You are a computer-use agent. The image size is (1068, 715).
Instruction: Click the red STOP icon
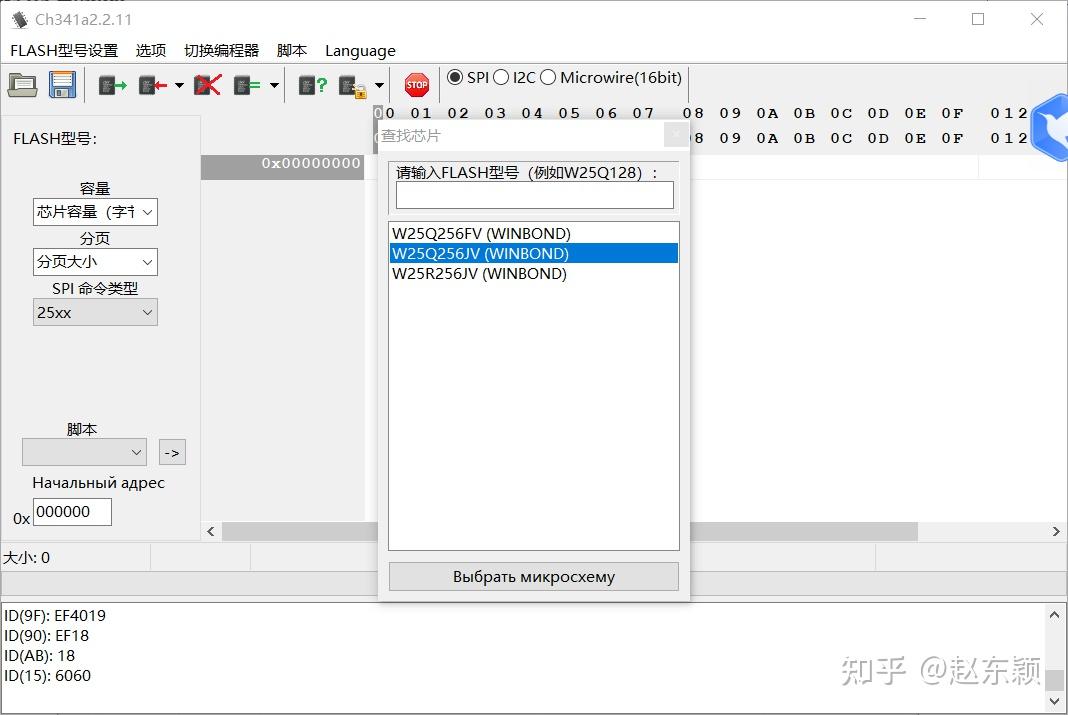click(417, 85)
